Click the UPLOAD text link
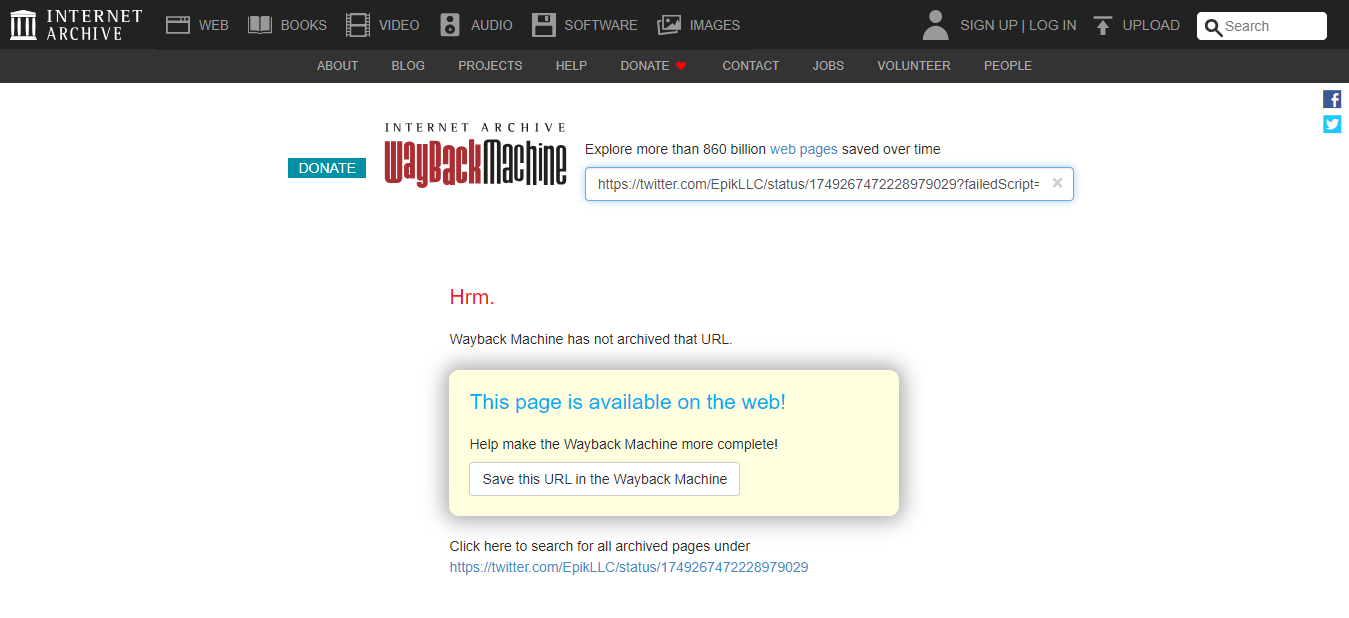This screenshot has width=1349, height=618. click(x=1151, y=25)
